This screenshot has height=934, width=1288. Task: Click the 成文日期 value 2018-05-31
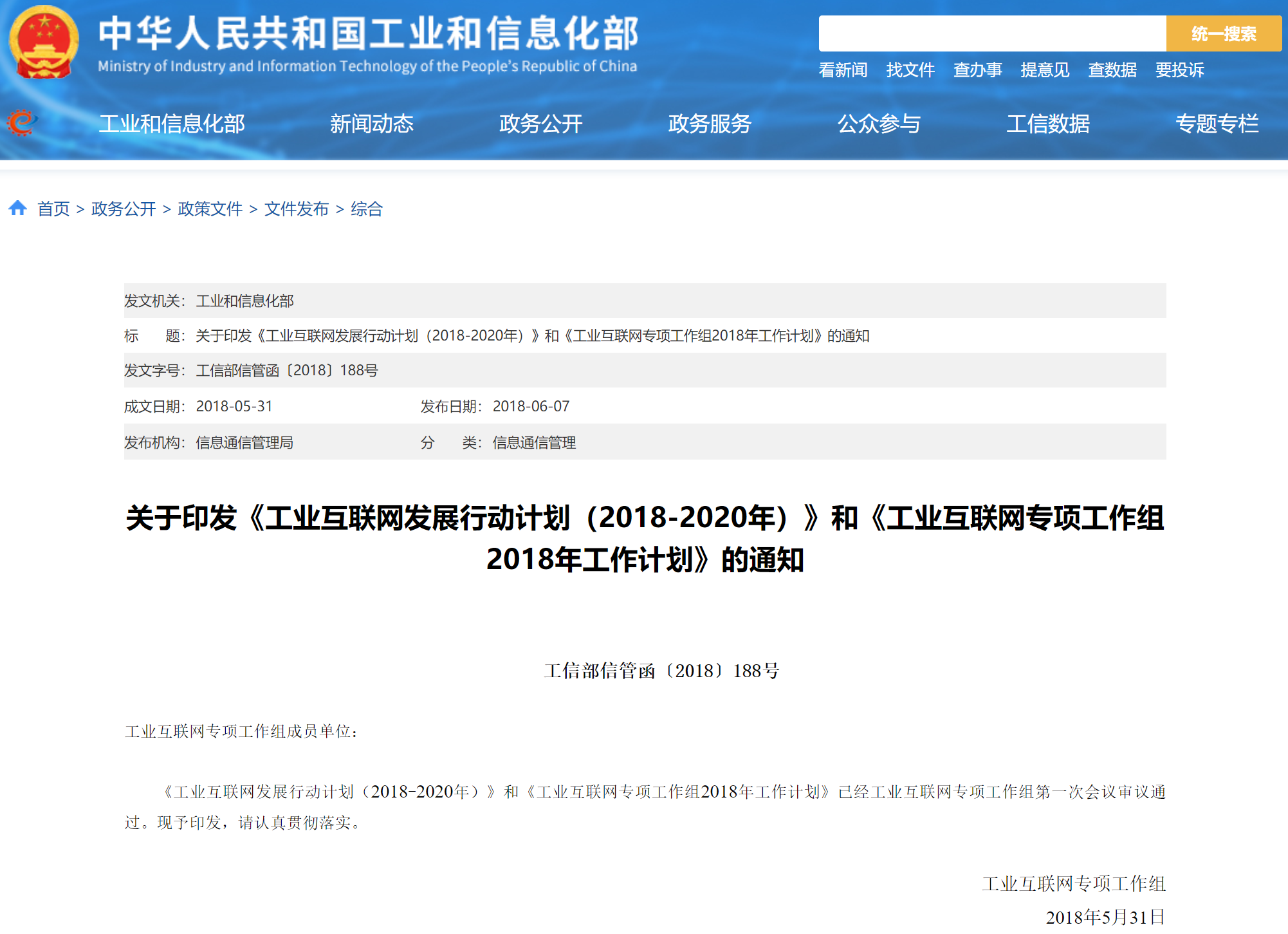(x=234, y=406)
